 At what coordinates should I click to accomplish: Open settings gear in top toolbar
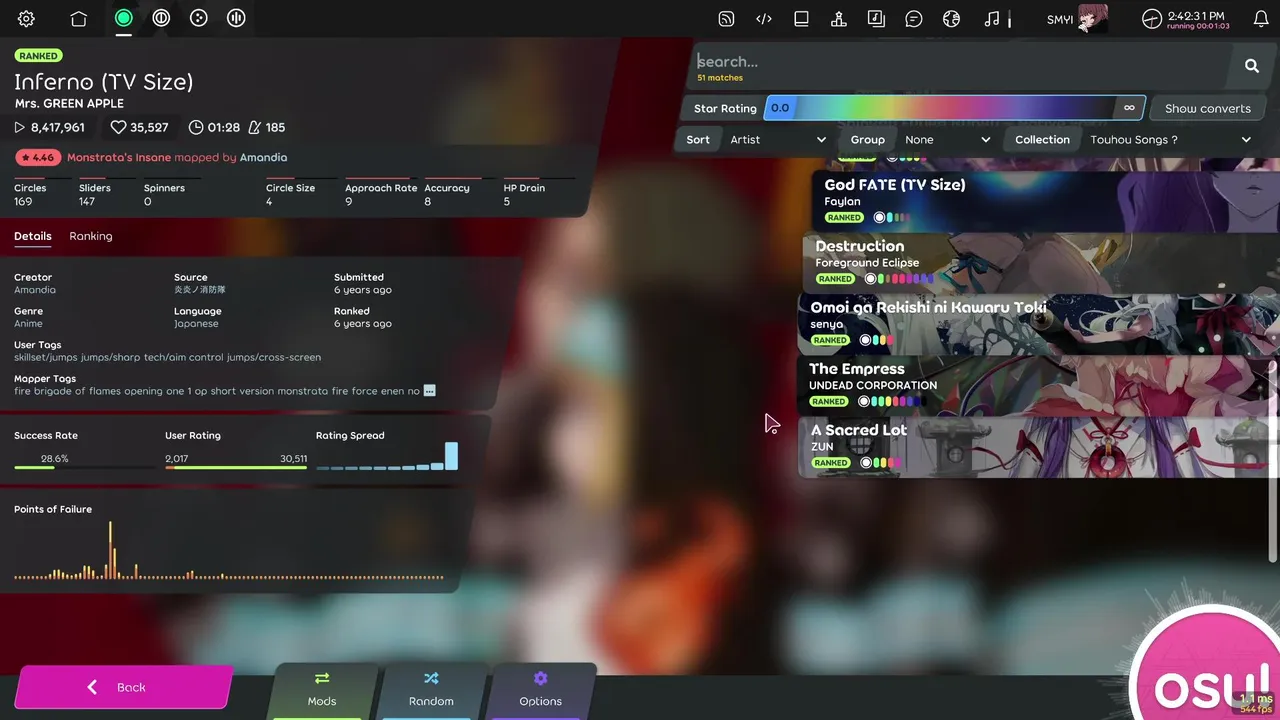point(27,18)
